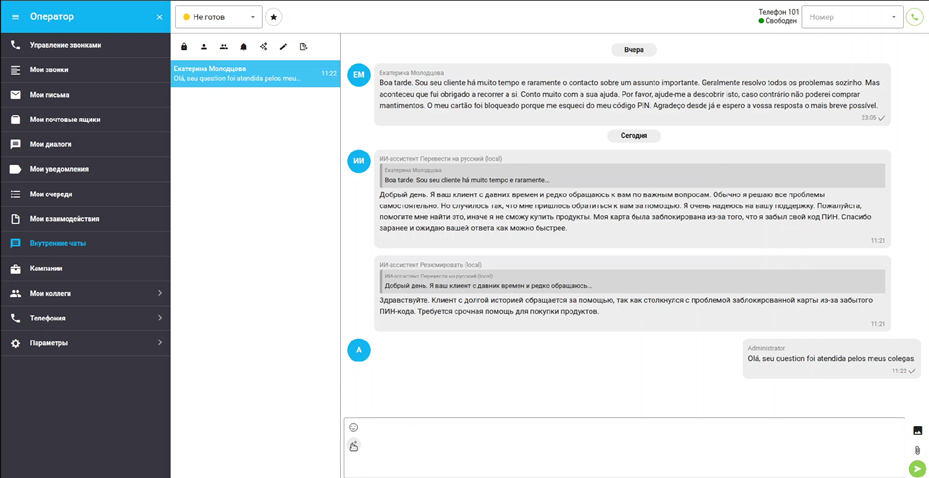Click the green phone call button
The height and width of the screenshot is (478, 929).
point(914,17)
